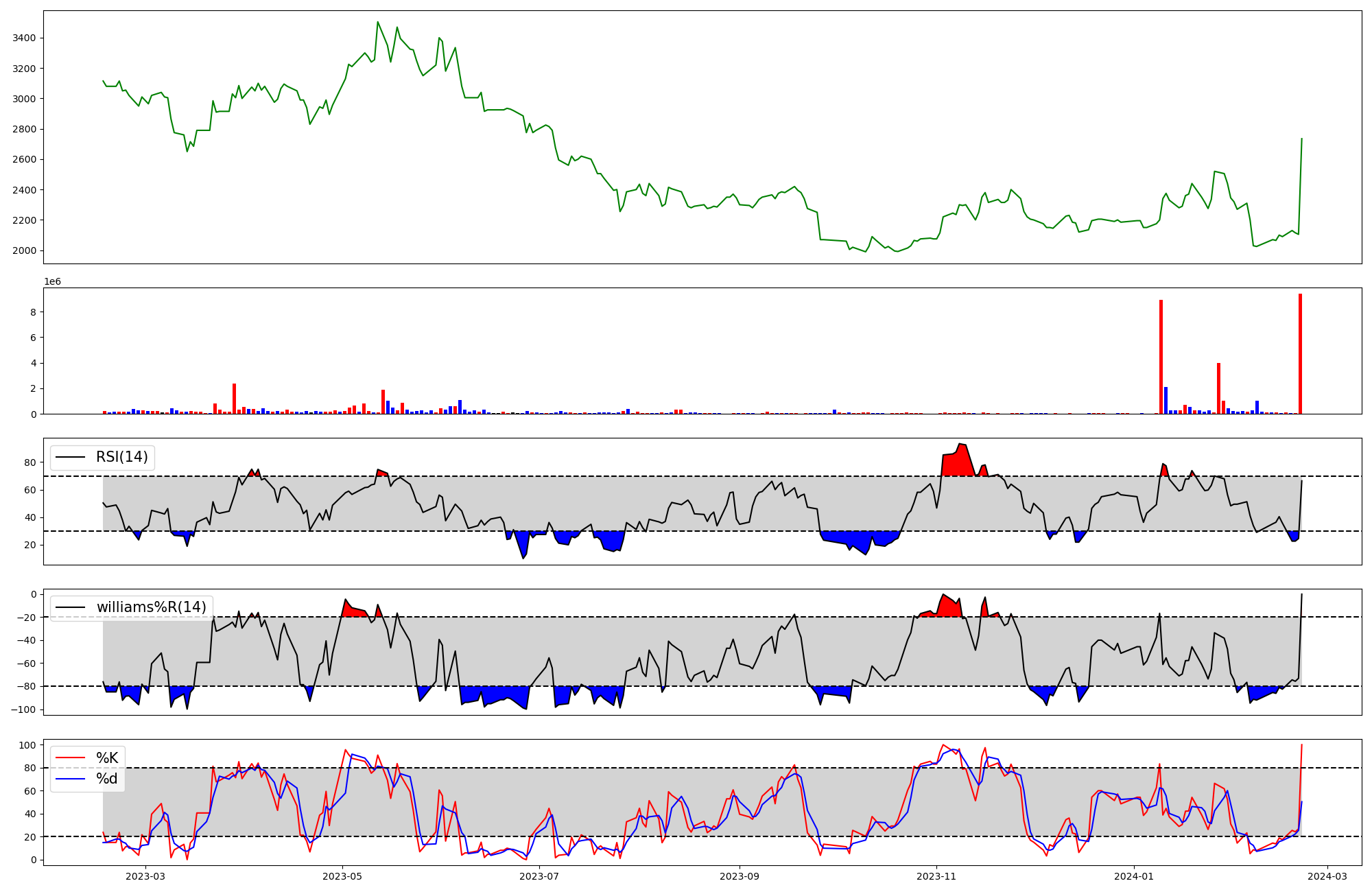Click the 2023-03 x-axis date label

pos(145,876)
